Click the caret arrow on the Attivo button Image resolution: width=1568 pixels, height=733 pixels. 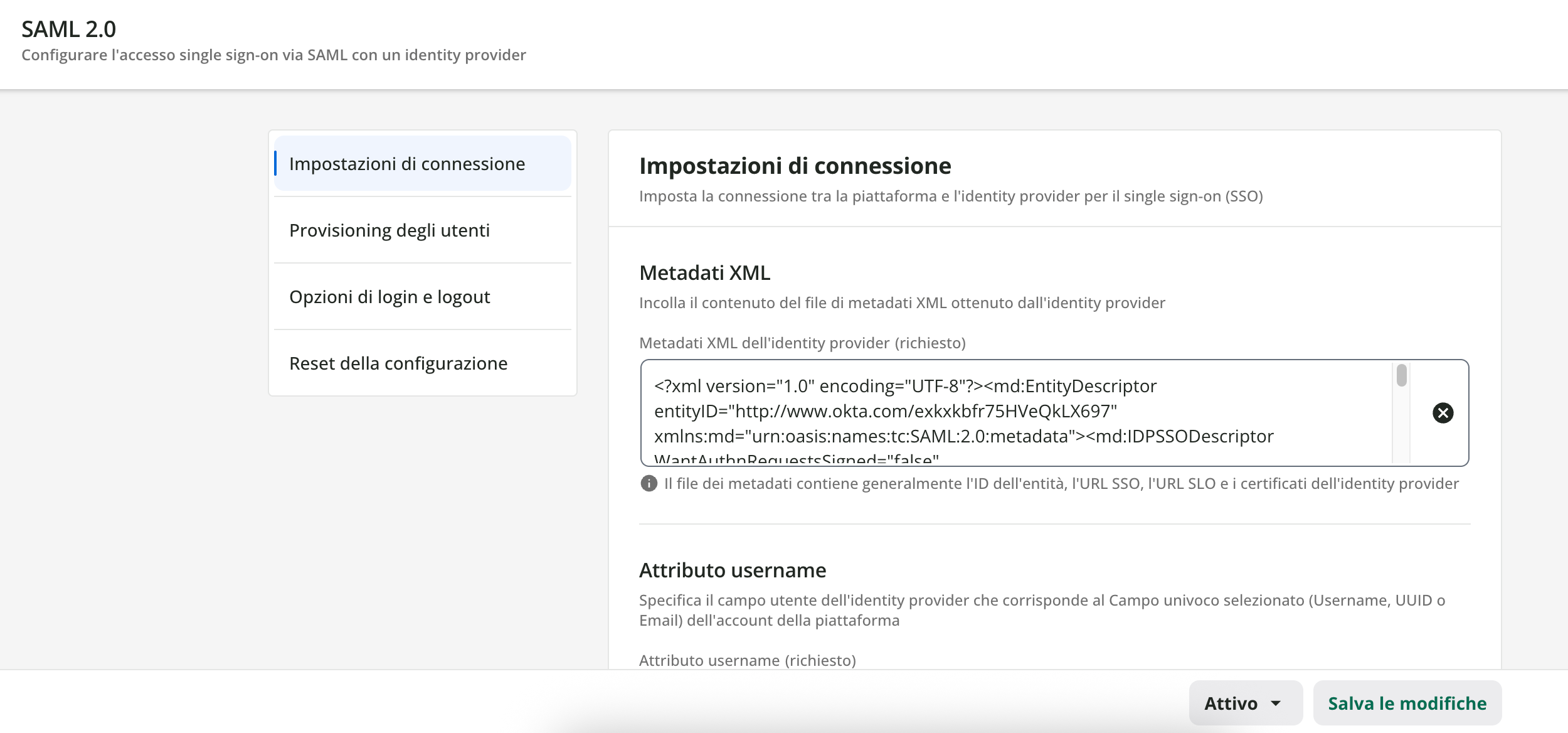(1276, 704)
